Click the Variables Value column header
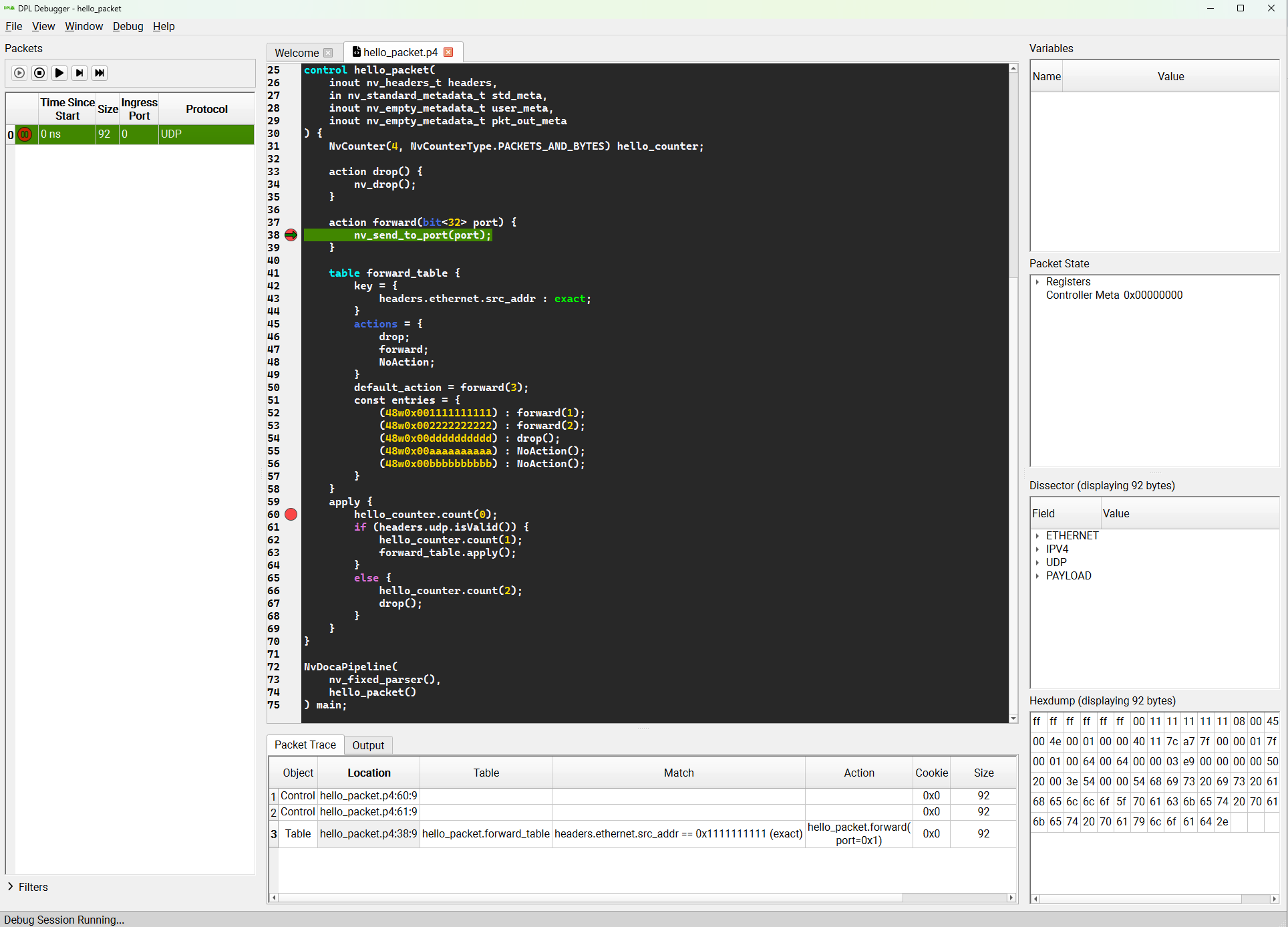The image size is (1288, 927). pyautogui.click(x=1170, y=76)
